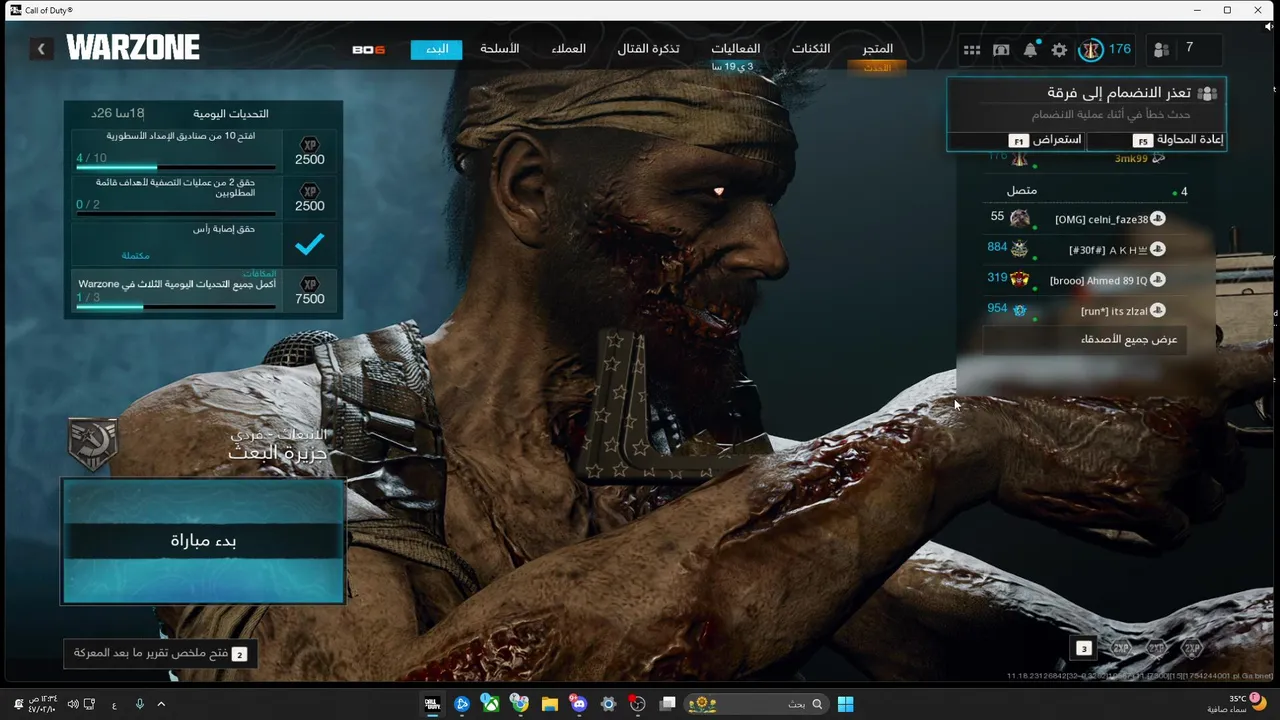
Task: Click the PlayStation icon next to its zlzal
Action: (x=1157, y=311)
